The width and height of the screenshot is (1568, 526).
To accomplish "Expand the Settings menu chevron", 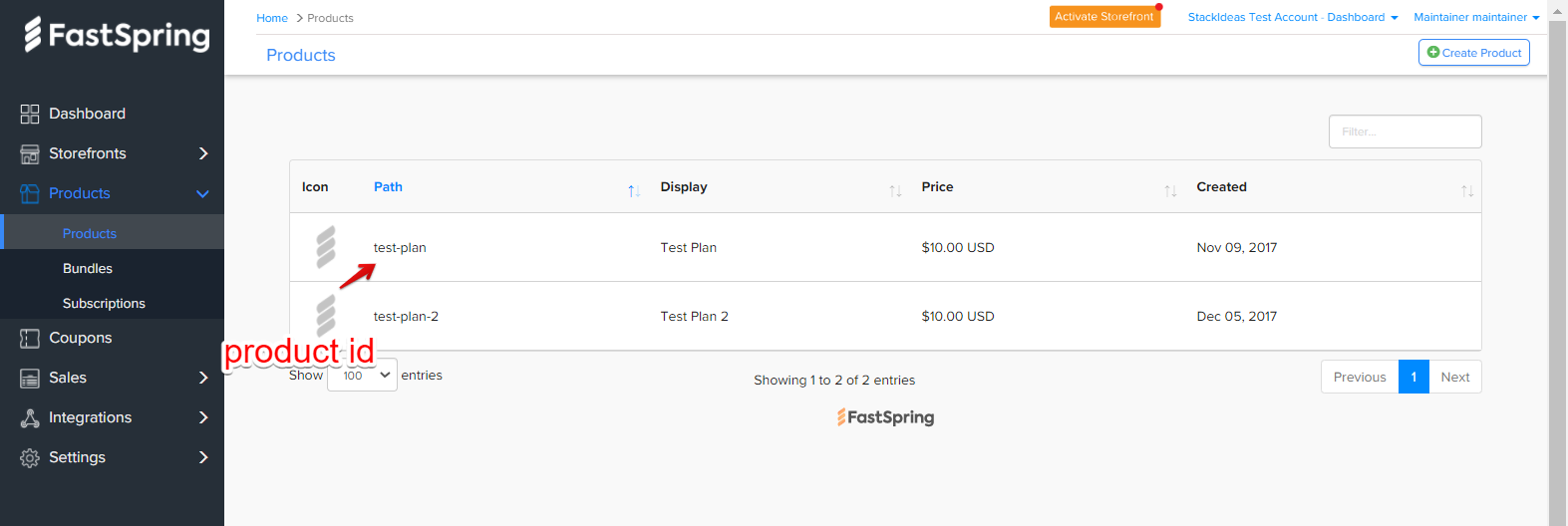I will [x=203, y=457].
